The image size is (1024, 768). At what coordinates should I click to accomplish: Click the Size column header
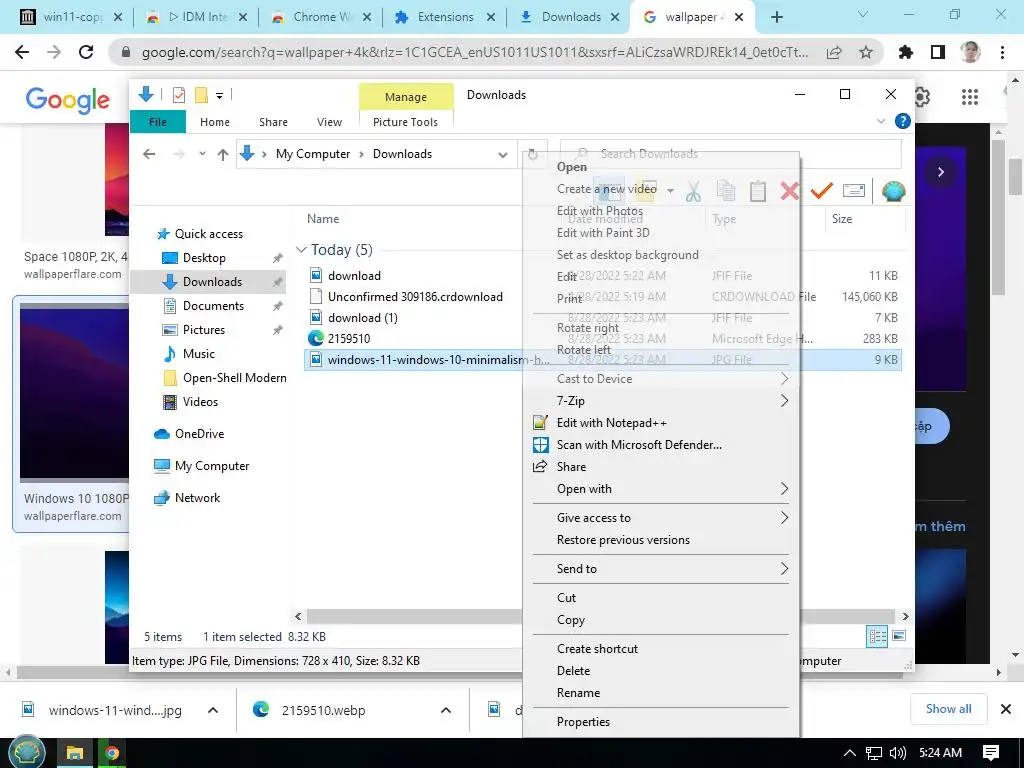(x=842, y=219)
